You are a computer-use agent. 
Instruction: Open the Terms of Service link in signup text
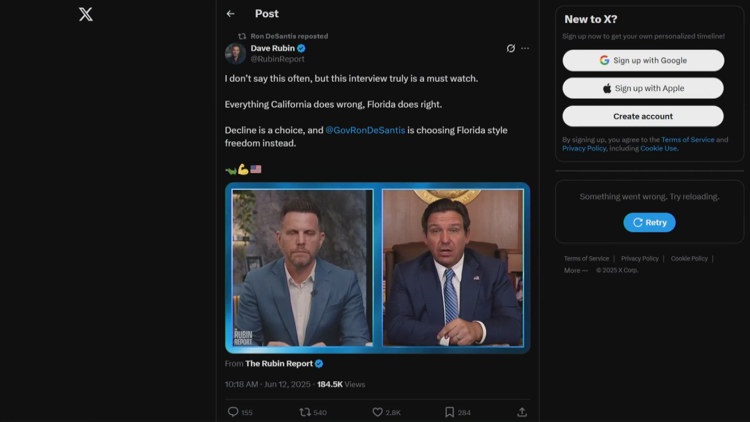(687, 140)
